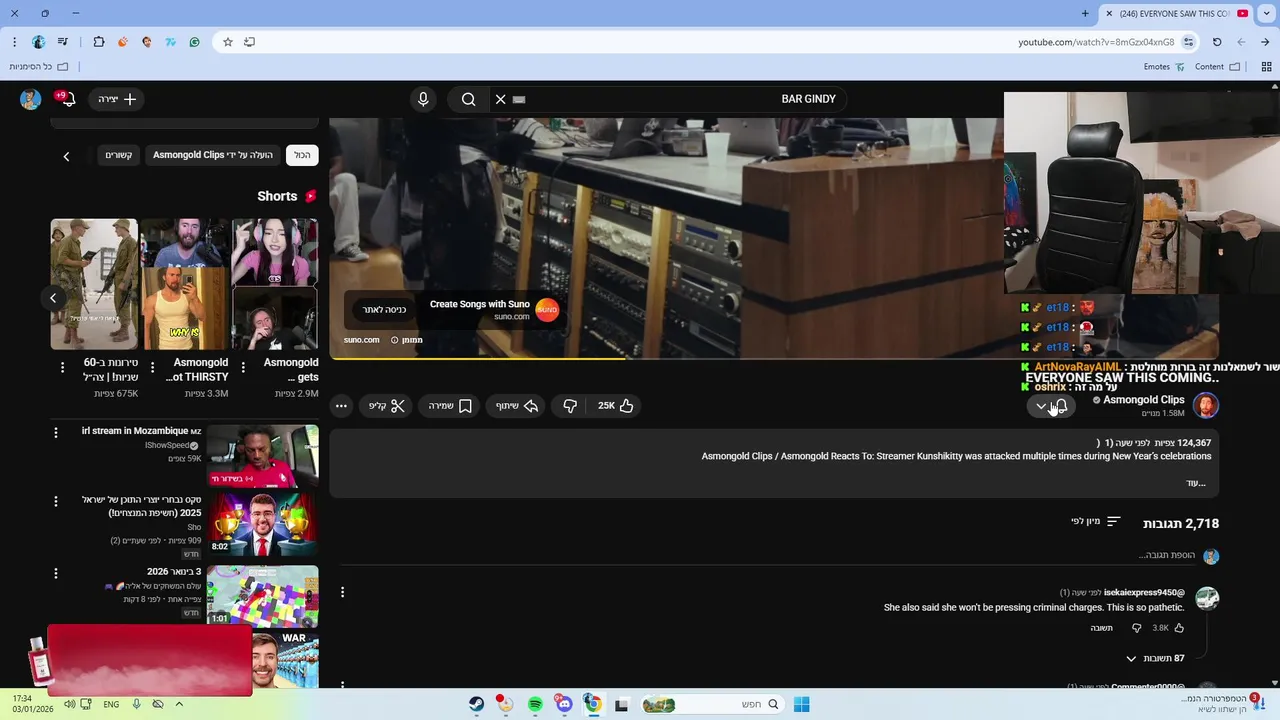The height and width of the screenshot is (720, 1280).
Task: Open YouTube notifications bell with 9+ badge
Action: pos(67,99)
